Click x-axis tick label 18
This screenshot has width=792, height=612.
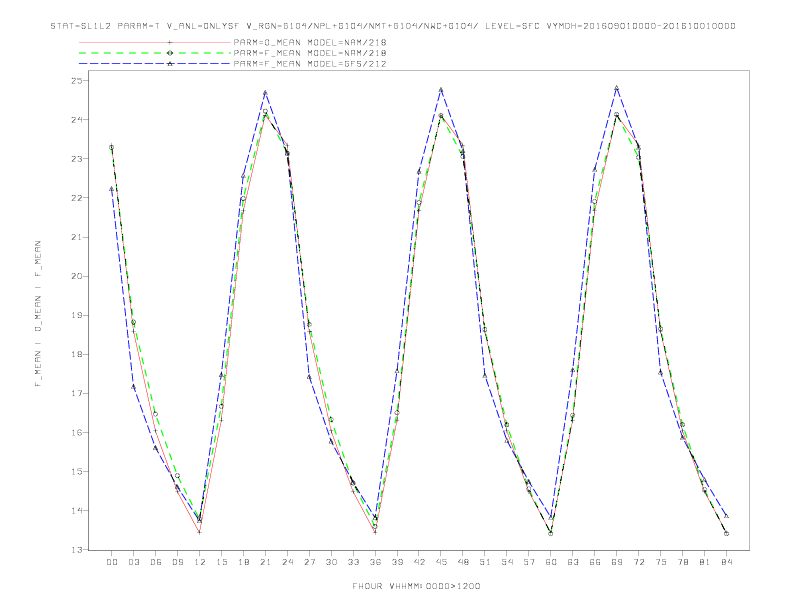[x=243, y=562]
